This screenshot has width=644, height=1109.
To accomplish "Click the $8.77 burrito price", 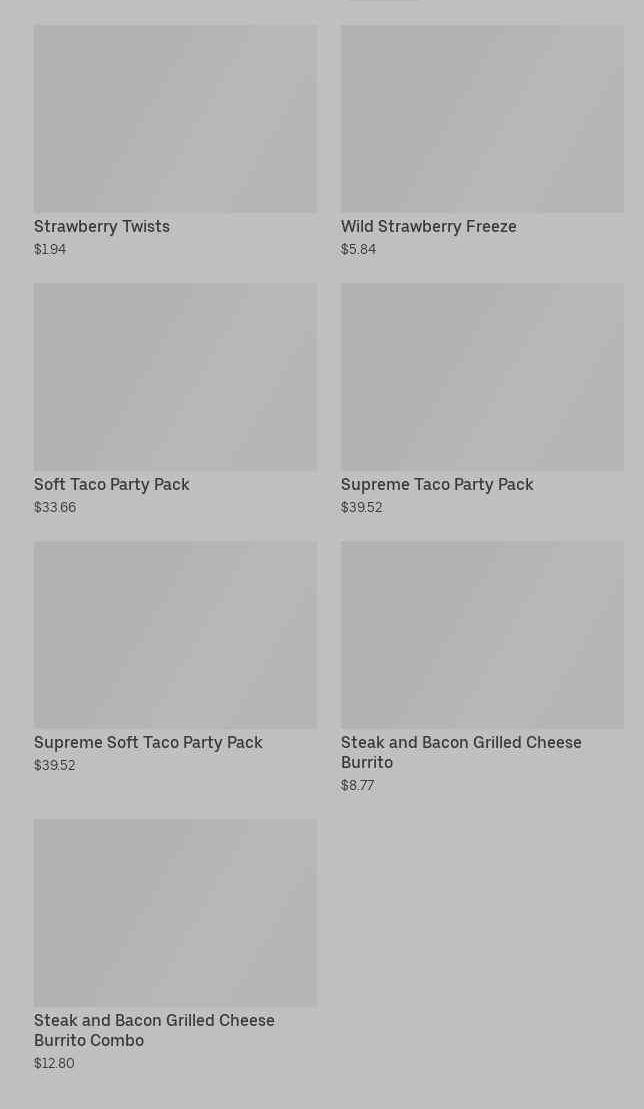I will pyautogui.click(x=357, y=786).
